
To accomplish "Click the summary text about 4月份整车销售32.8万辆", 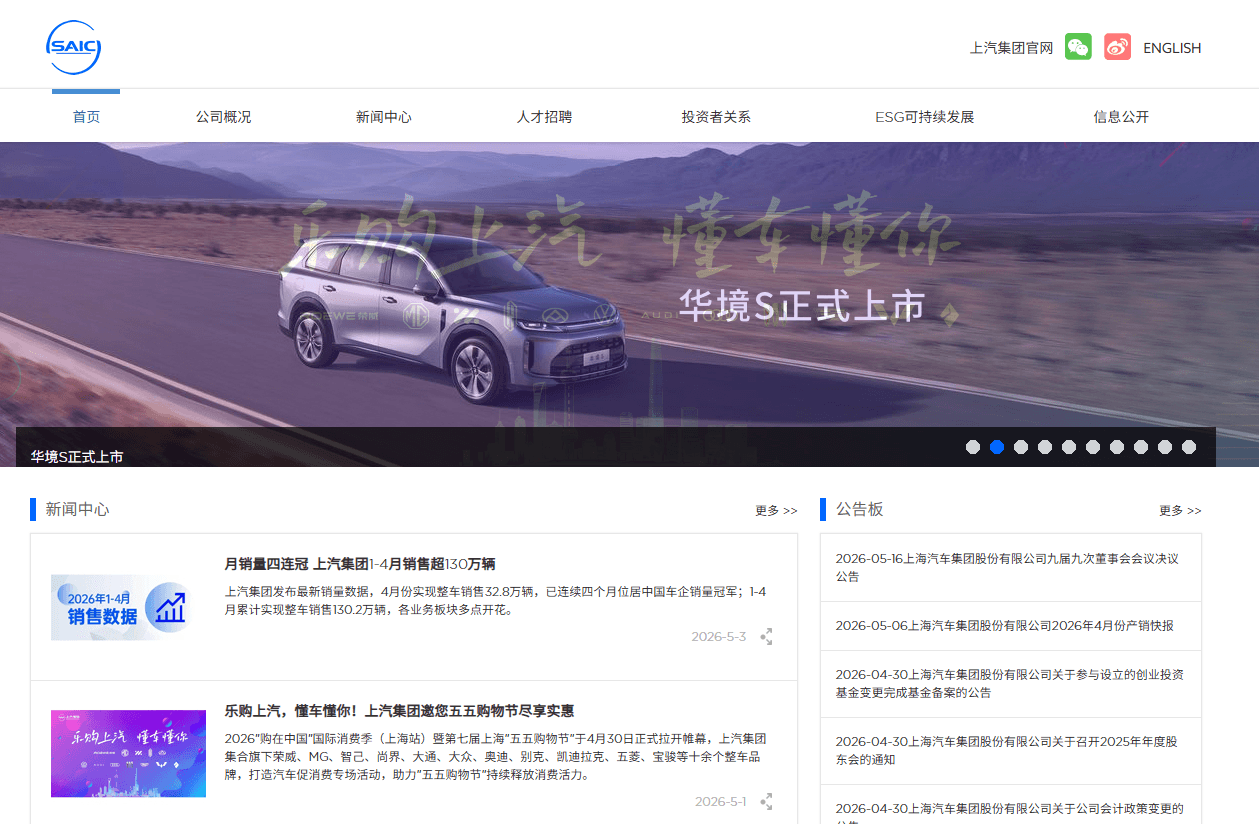I will coord(495,600).
